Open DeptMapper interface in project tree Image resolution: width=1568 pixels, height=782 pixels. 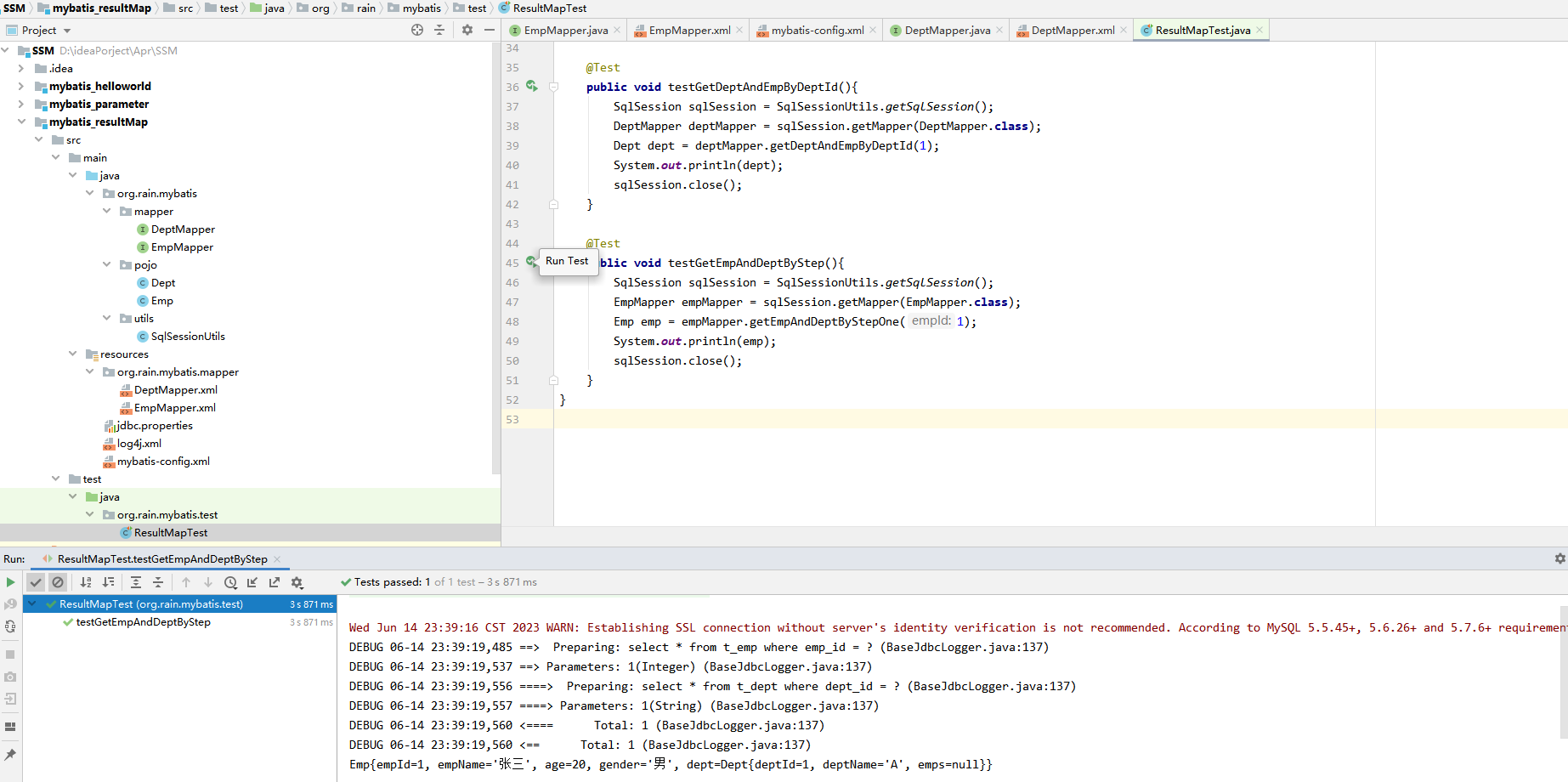(183, 229)
